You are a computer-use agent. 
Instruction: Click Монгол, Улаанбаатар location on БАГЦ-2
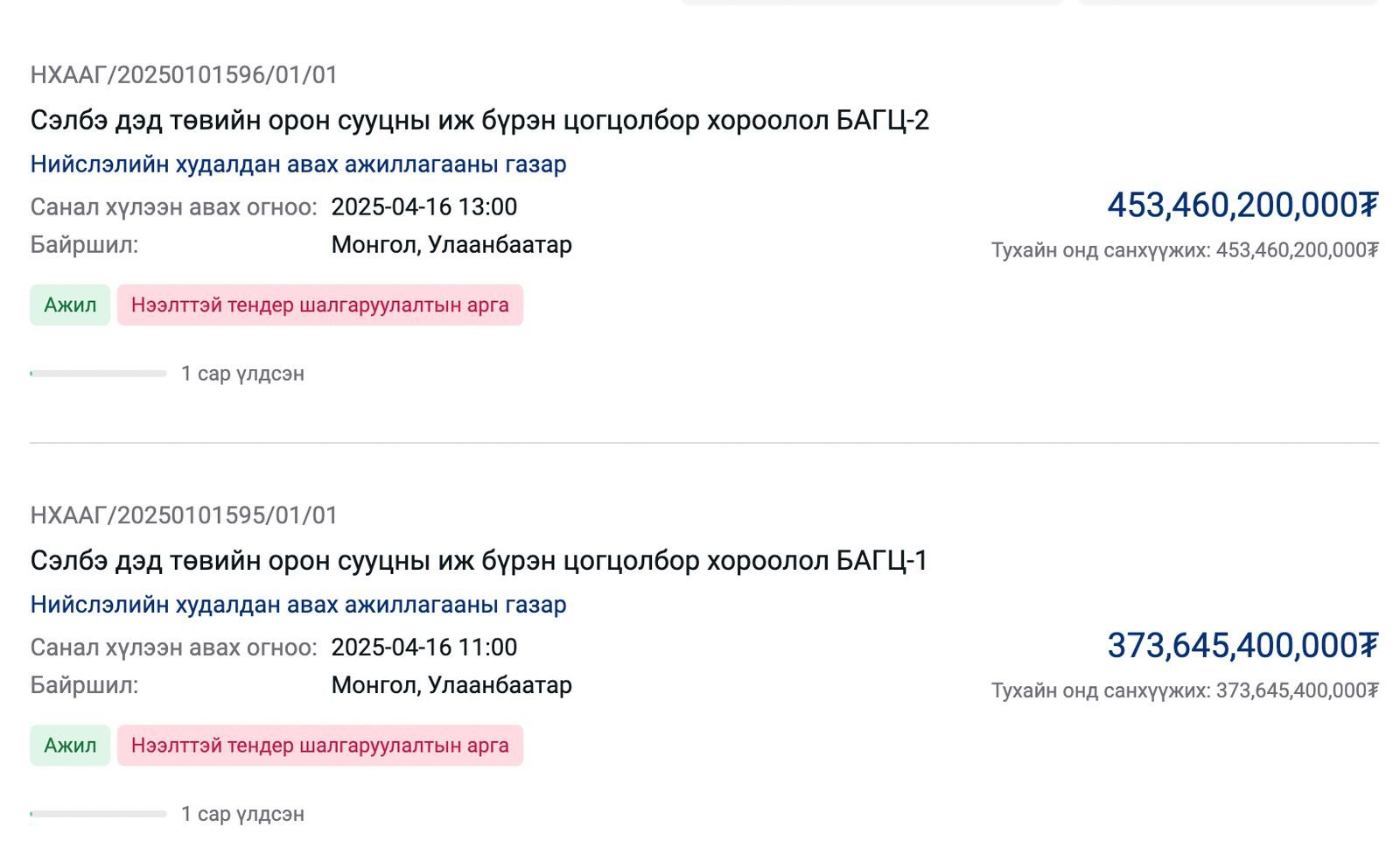(x=451, y=245)
